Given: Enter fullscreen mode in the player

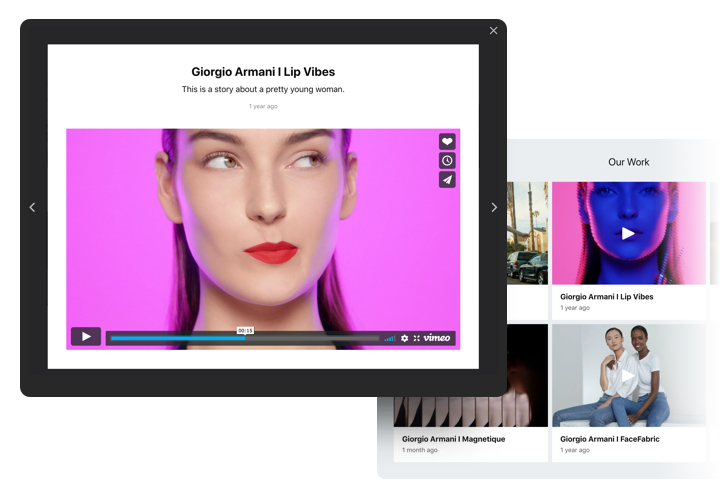Looking at the screenshot, I should click(x=417, y=338).
